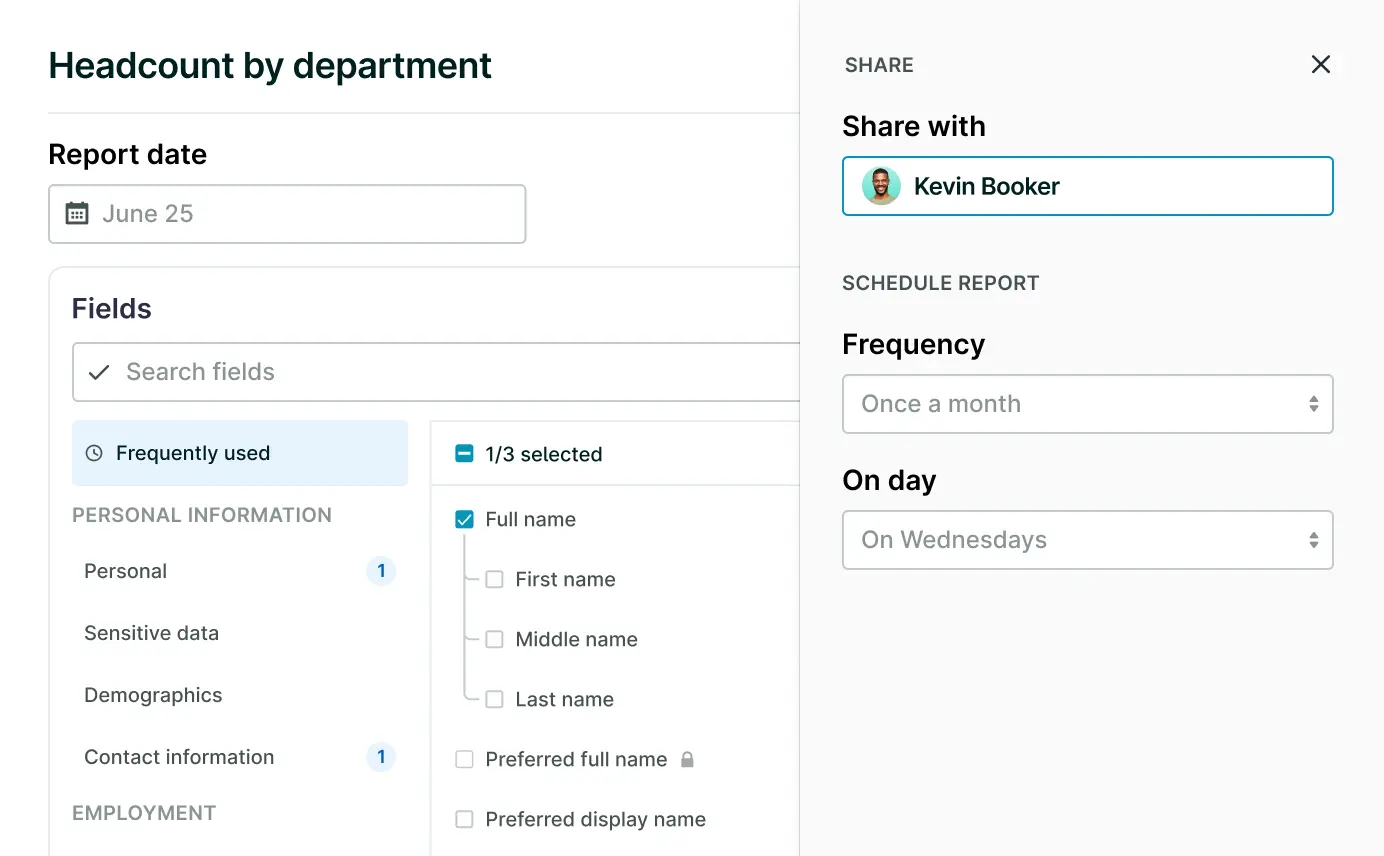The height and width of the screenshot is (856, 1384).
Task: Click the badge count on Contact information
Action: (380, 757)
